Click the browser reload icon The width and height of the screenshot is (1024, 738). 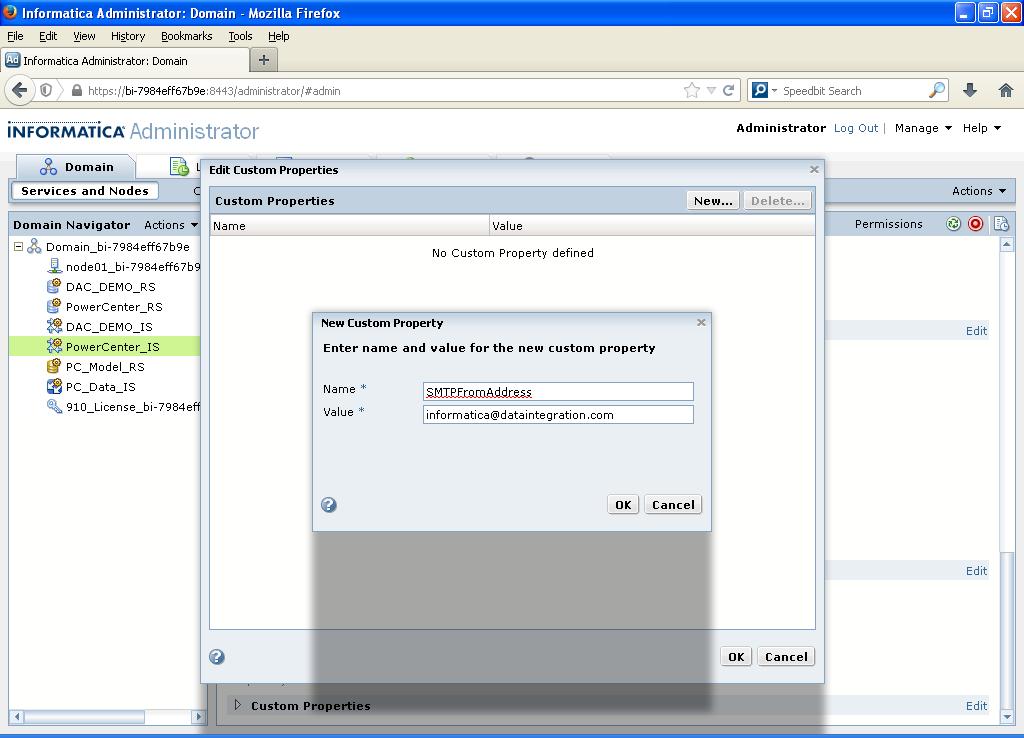click(x=729, y=91)
